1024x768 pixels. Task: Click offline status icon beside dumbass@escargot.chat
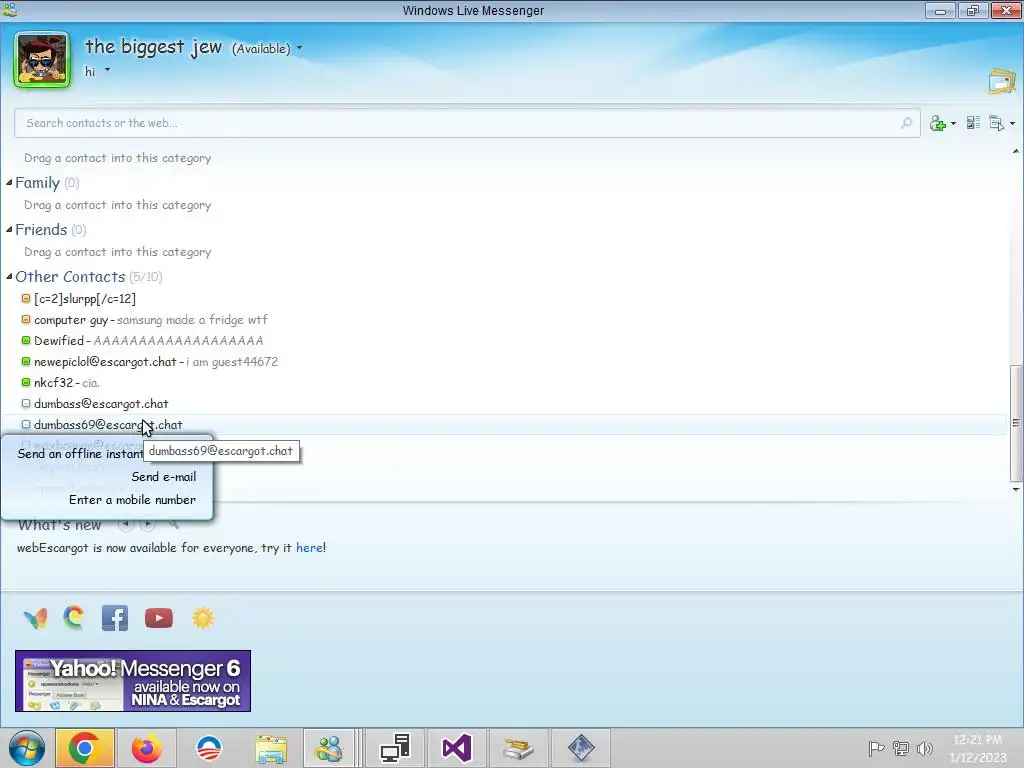click(26, 404)
